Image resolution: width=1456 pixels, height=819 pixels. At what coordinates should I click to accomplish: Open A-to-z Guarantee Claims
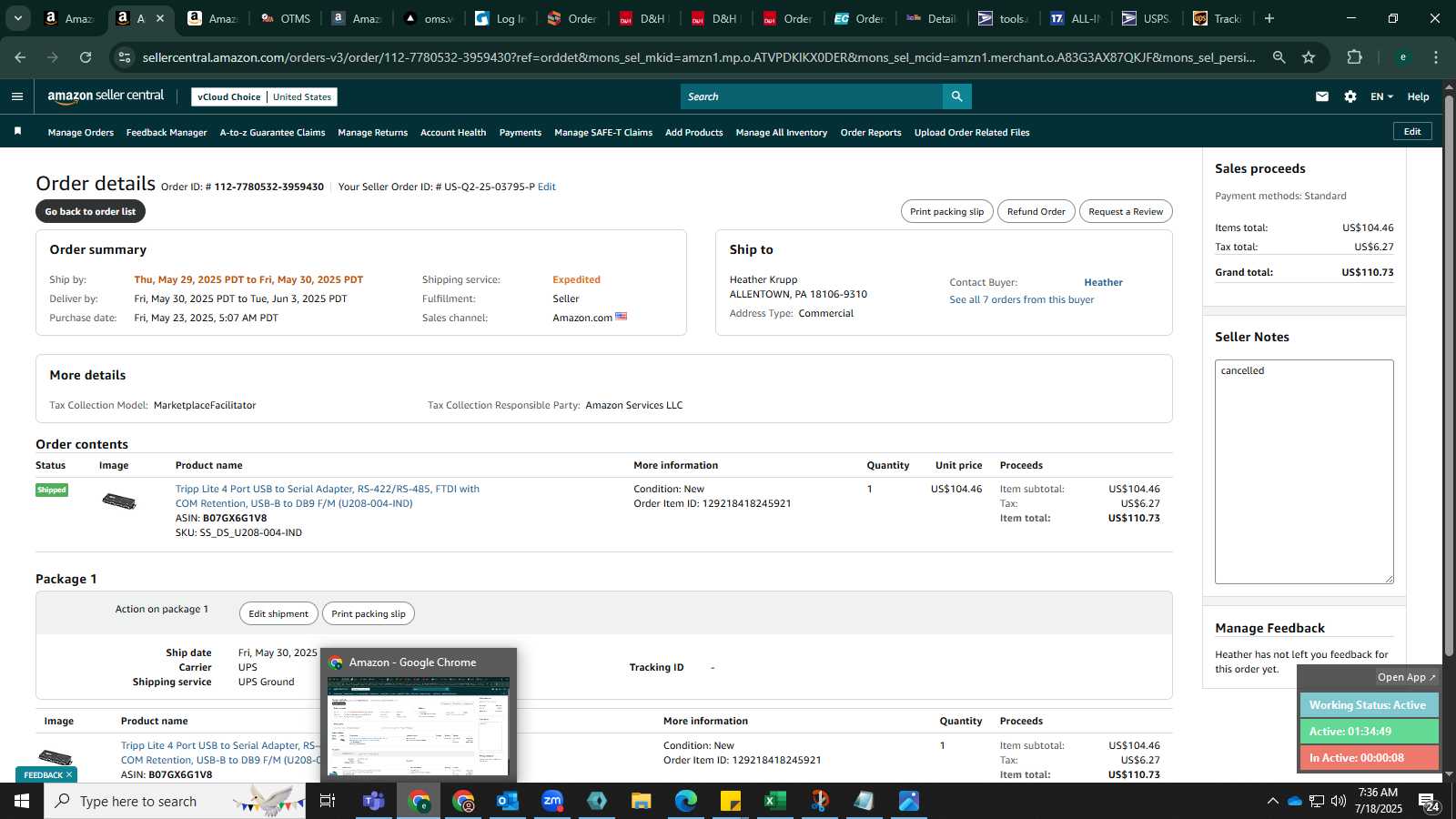[272, 133]
